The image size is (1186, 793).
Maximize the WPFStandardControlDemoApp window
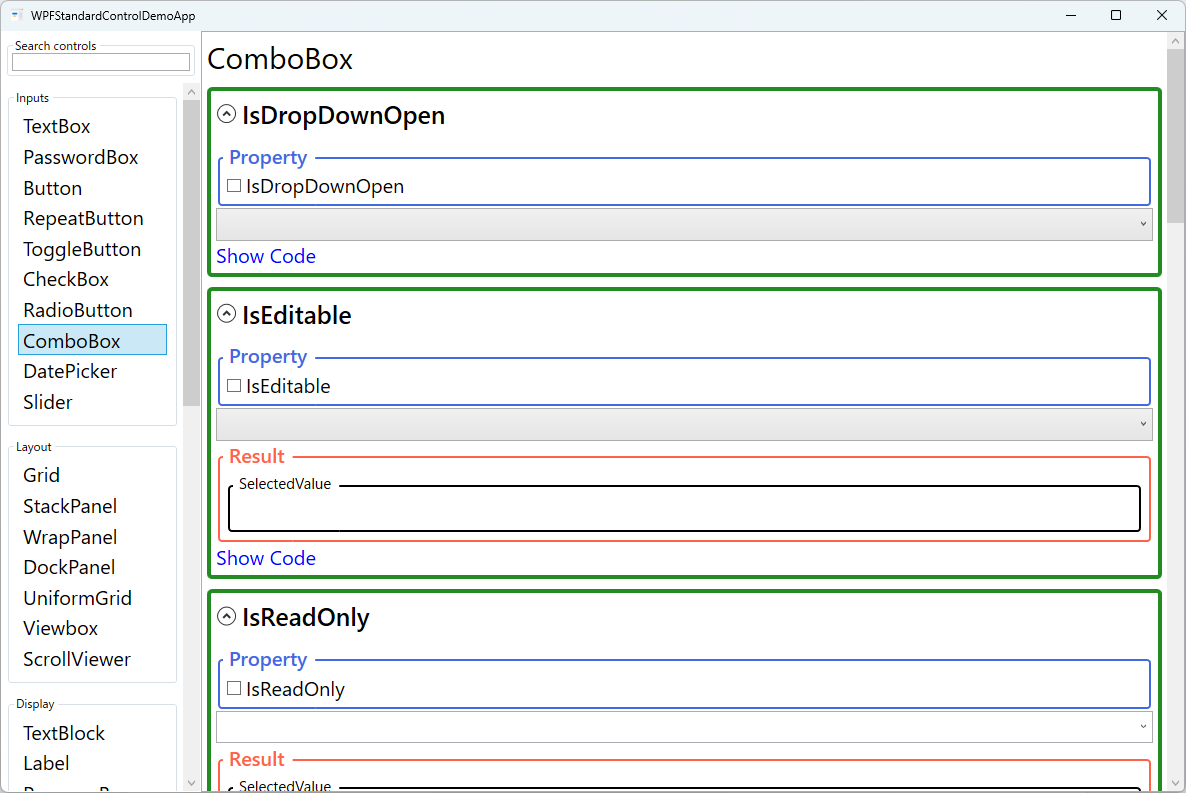pyautogui.click(x=1116, y=15)
